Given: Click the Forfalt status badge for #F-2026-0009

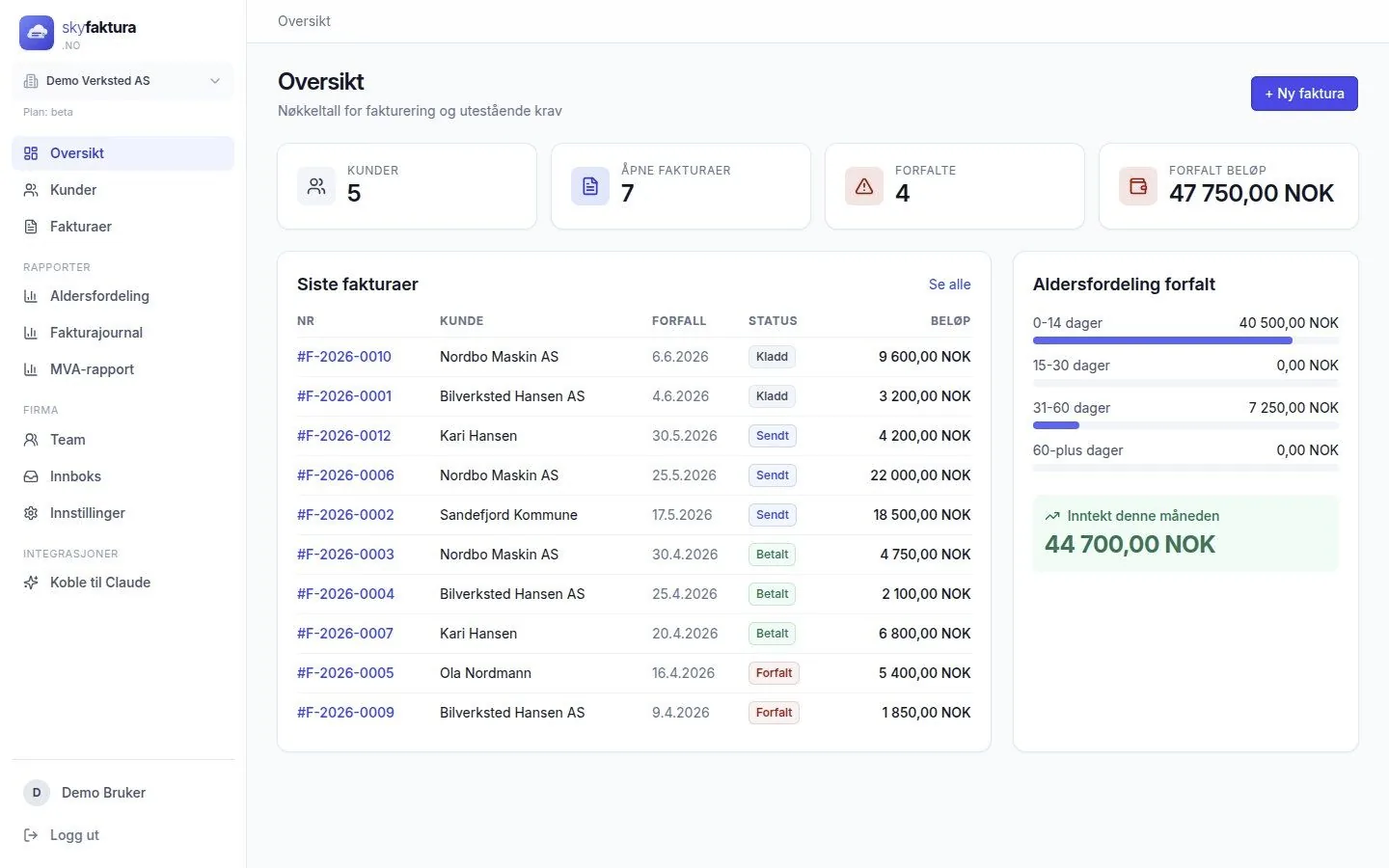Looking at the screenshot, I should 774,713.
